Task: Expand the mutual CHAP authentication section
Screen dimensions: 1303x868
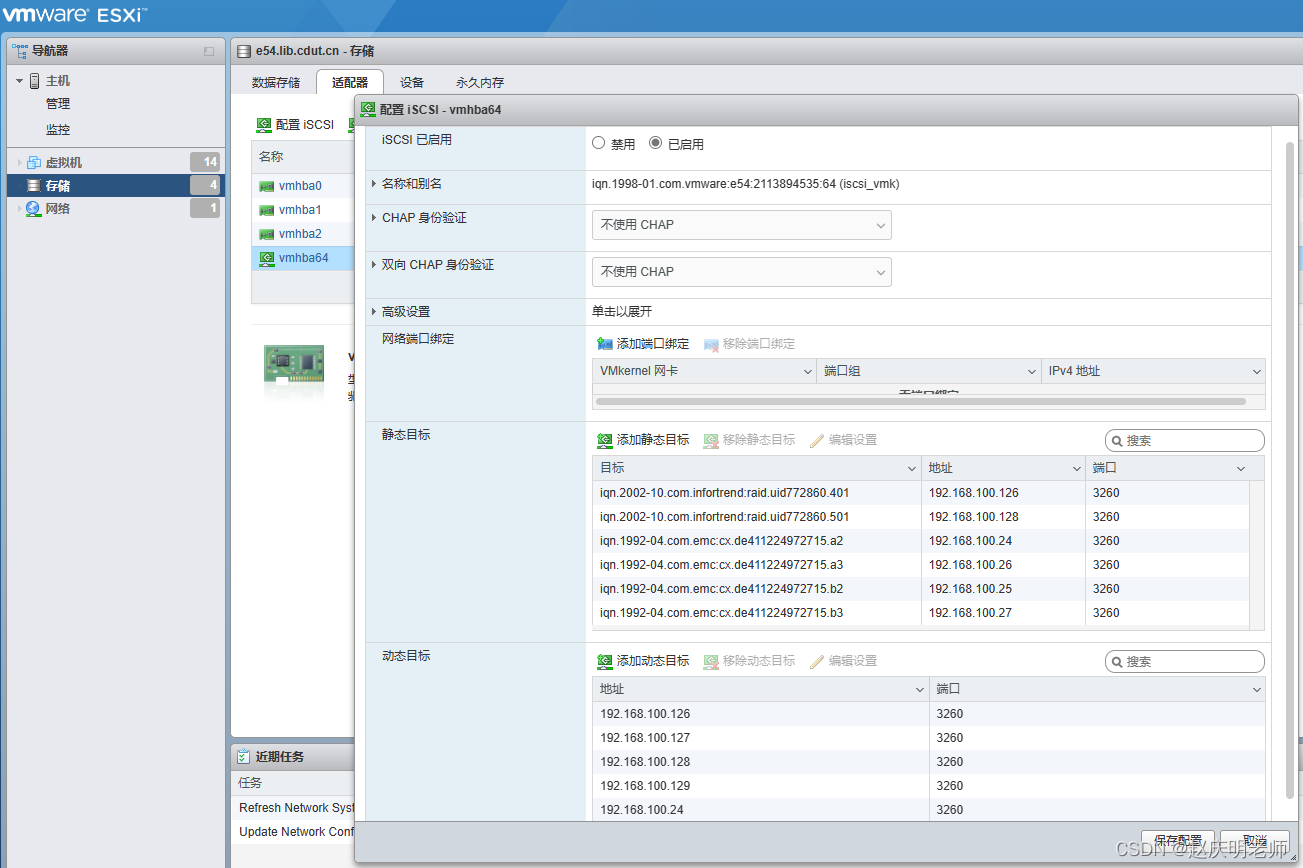Action: coord(374,265)
